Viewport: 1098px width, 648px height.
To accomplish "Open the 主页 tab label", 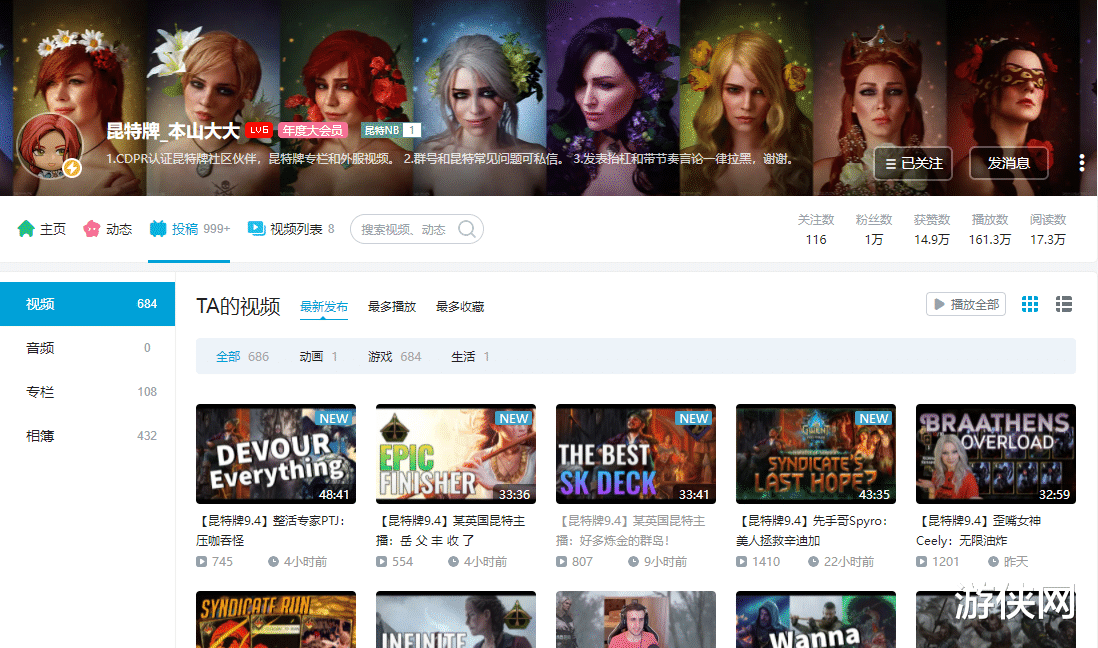I will click(x=53, y=229).
